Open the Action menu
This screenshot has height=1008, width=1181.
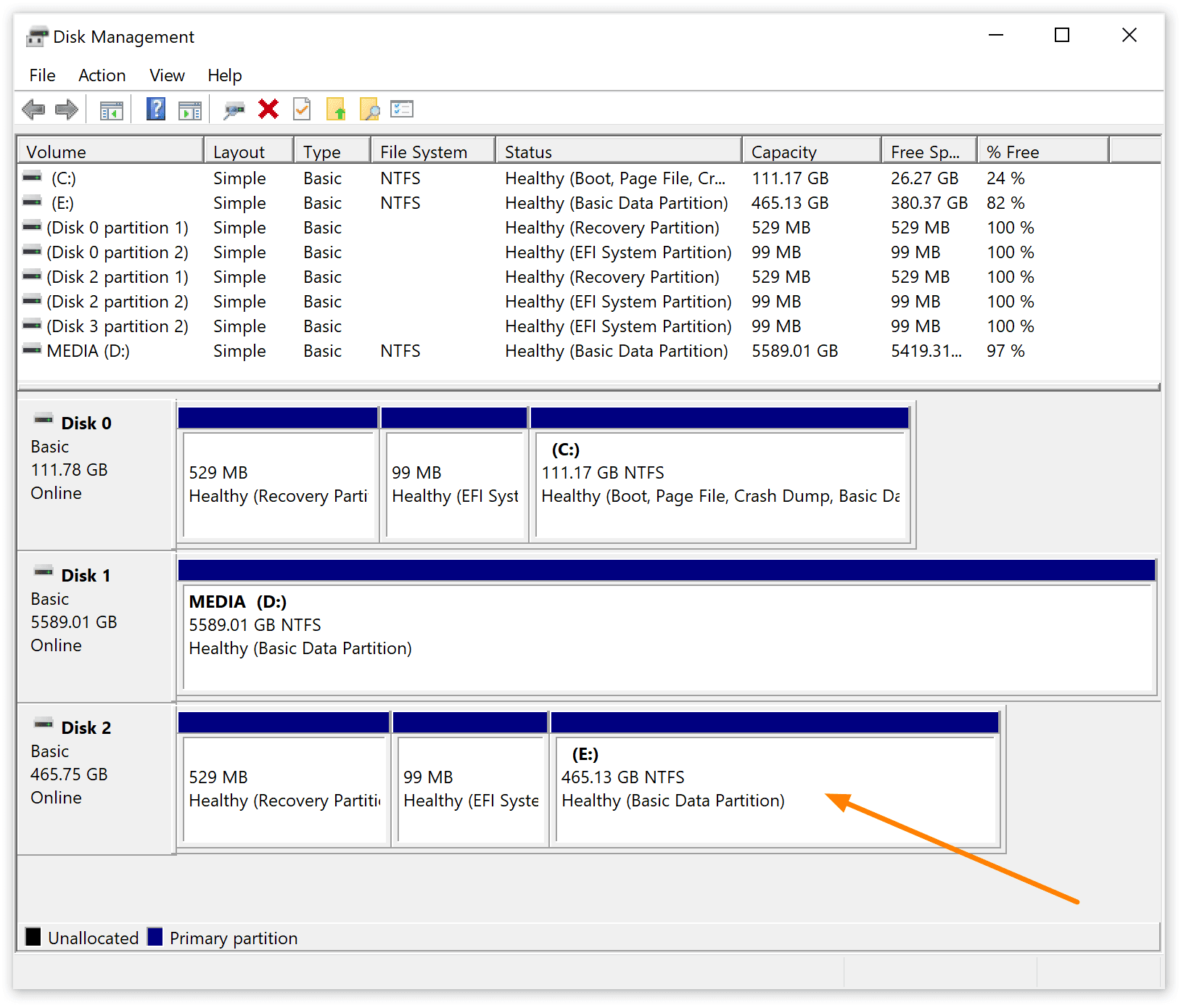[x=101, y=75]
